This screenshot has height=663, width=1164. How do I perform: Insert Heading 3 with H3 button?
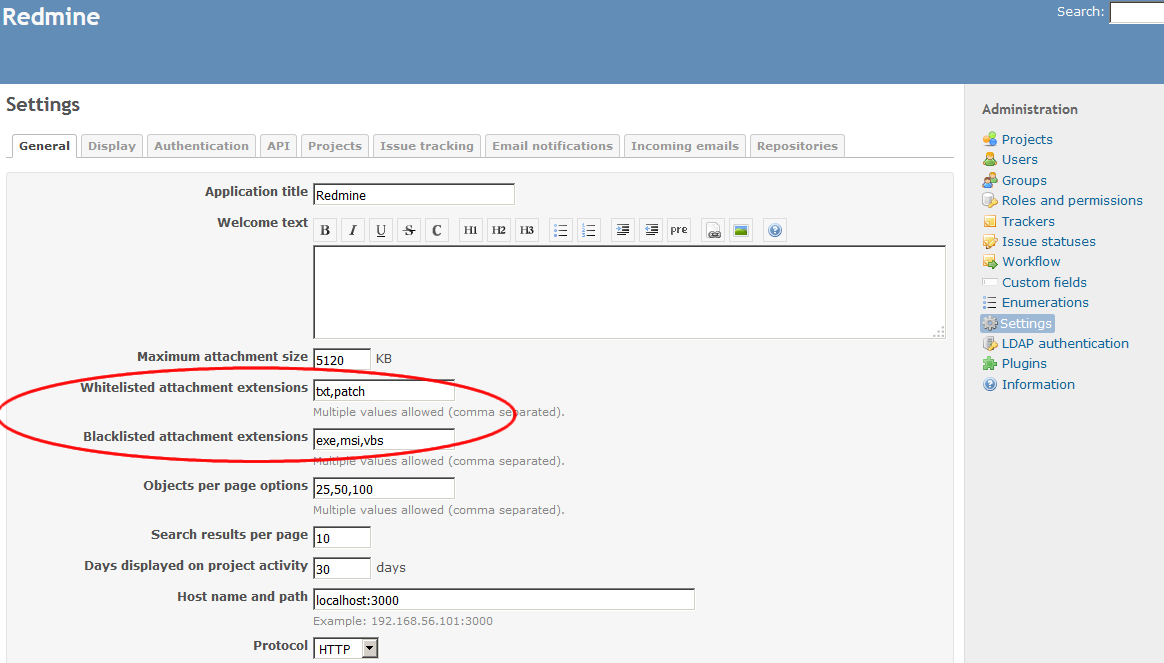[x=527, y=230]
